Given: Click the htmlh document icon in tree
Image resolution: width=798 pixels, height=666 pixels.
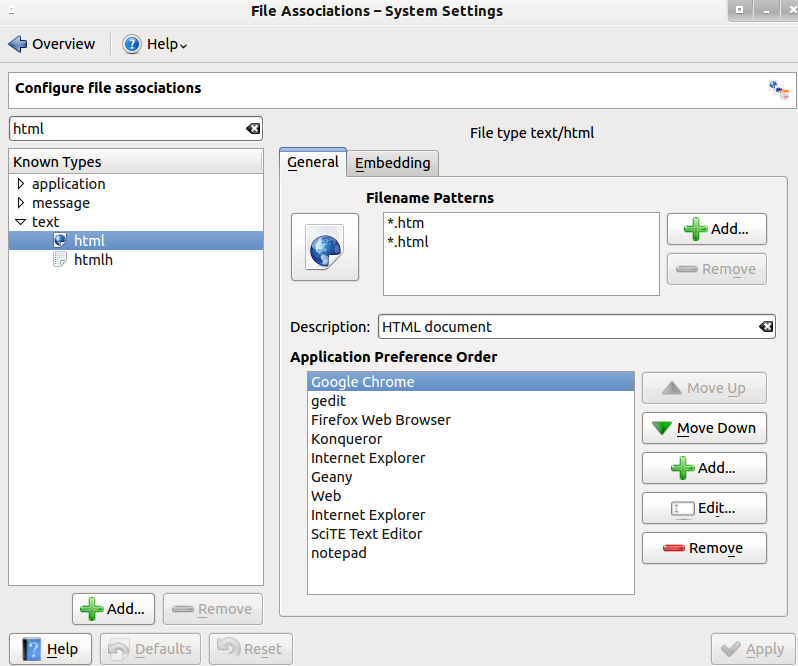Looking at the screenshot, I should (60, 259).
